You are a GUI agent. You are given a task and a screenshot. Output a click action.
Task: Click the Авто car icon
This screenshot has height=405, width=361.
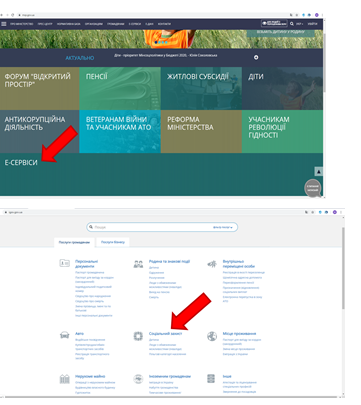(x=64, y=335)
